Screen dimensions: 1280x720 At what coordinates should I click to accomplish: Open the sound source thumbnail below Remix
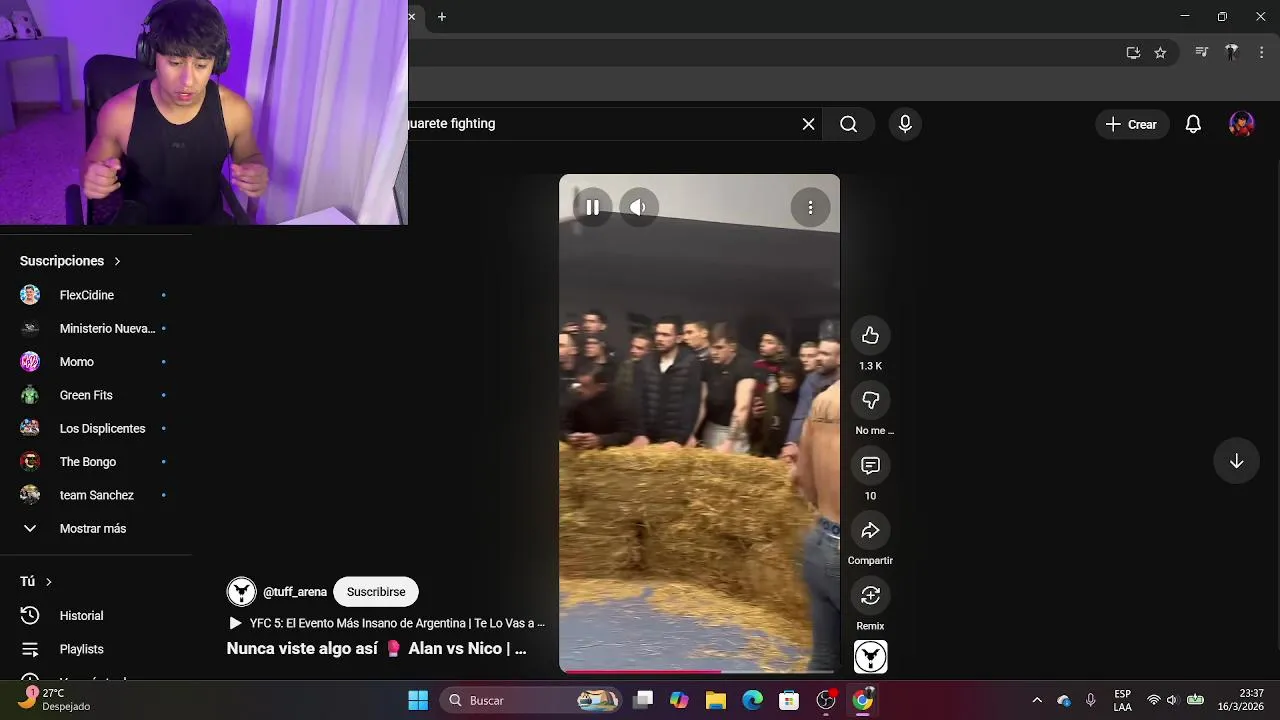[x=870, y=657]
